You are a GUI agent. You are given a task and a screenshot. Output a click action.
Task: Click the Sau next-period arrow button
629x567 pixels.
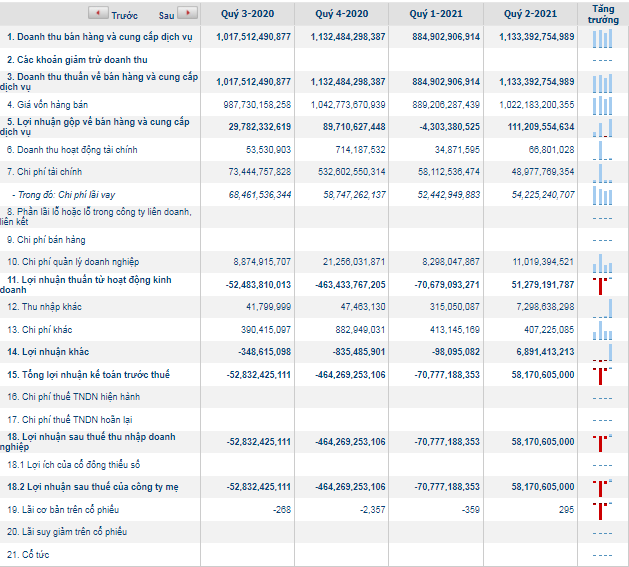click(186, 15)
